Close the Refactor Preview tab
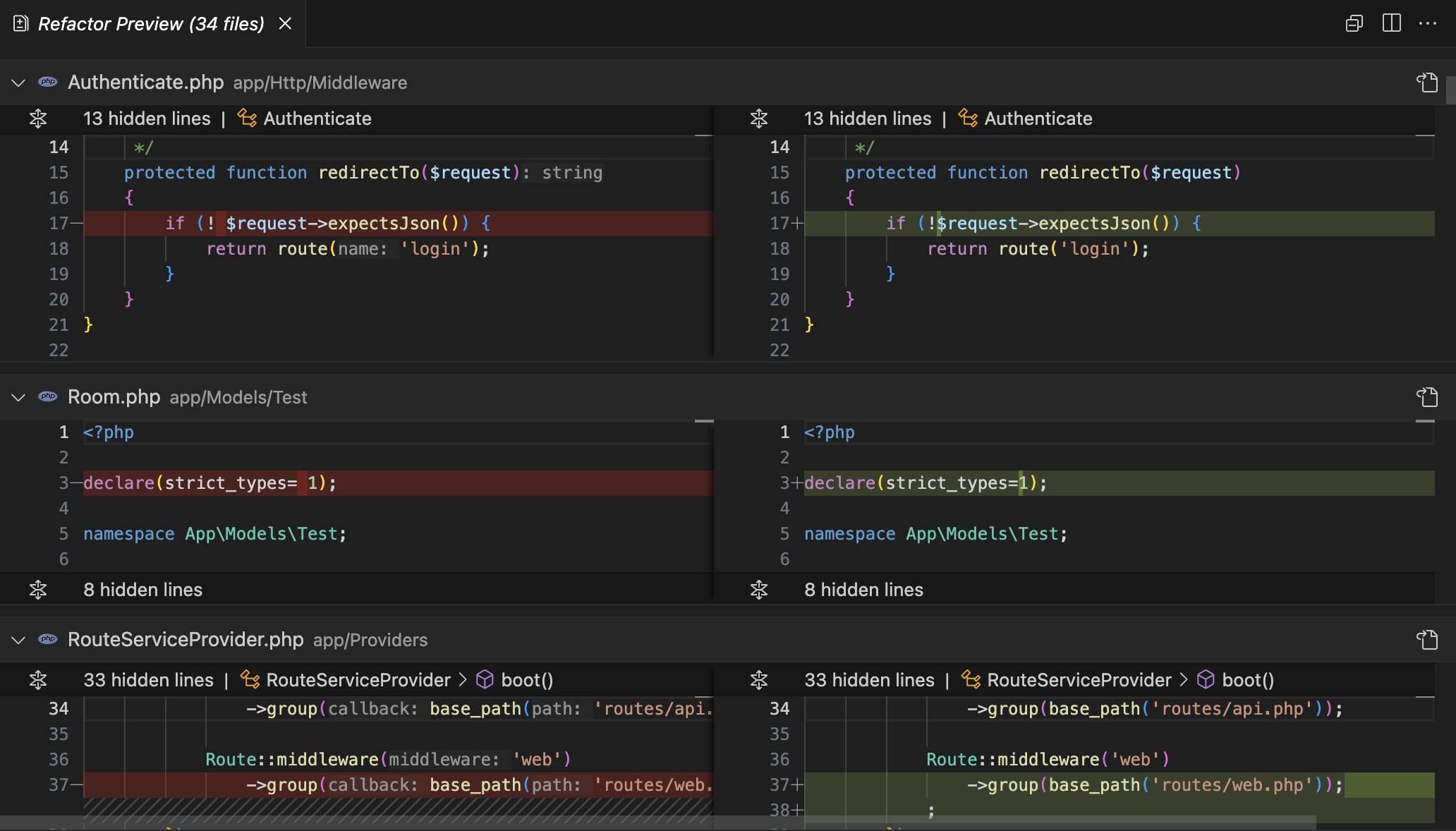 (x=284, y=22)
